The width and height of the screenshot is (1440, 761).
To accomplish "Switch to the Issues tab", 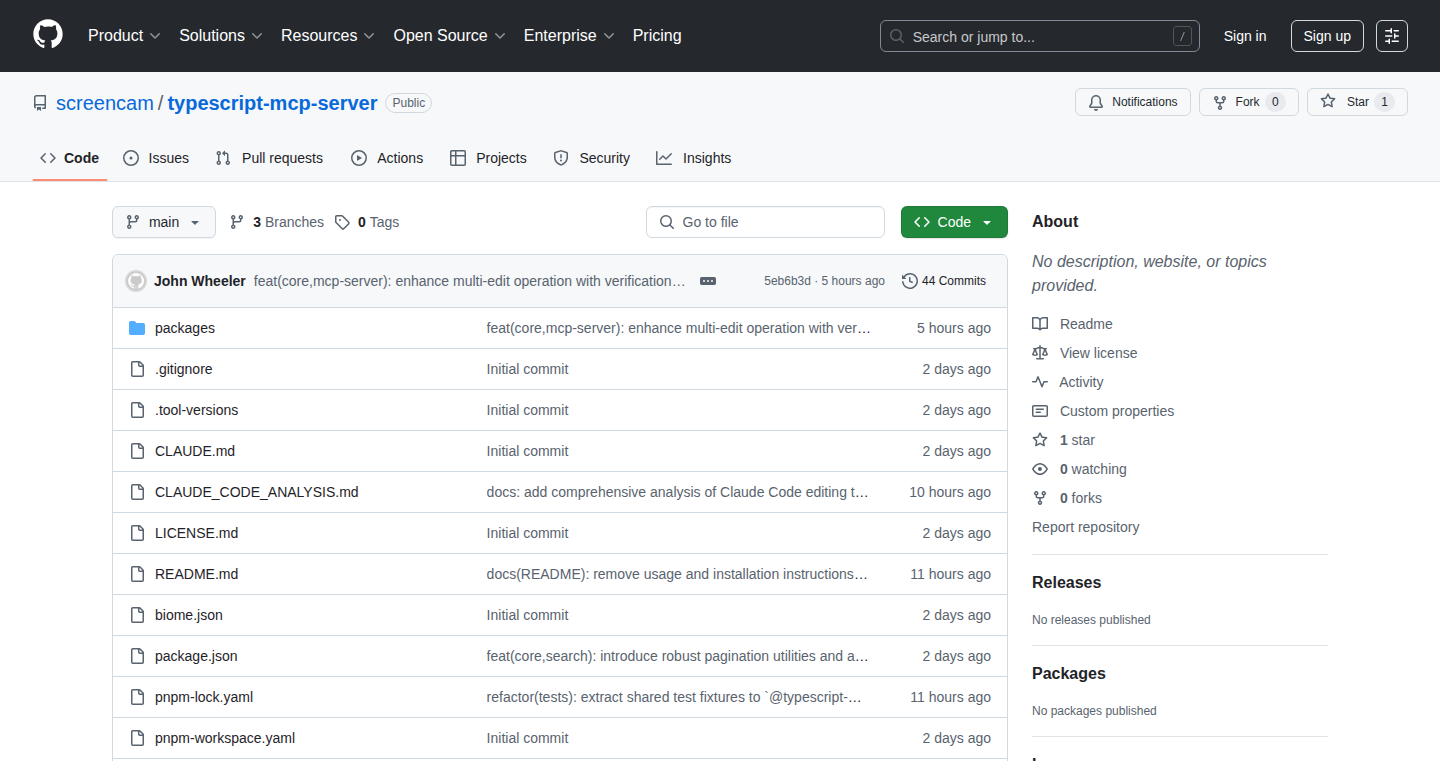I will tap(156, 158).
